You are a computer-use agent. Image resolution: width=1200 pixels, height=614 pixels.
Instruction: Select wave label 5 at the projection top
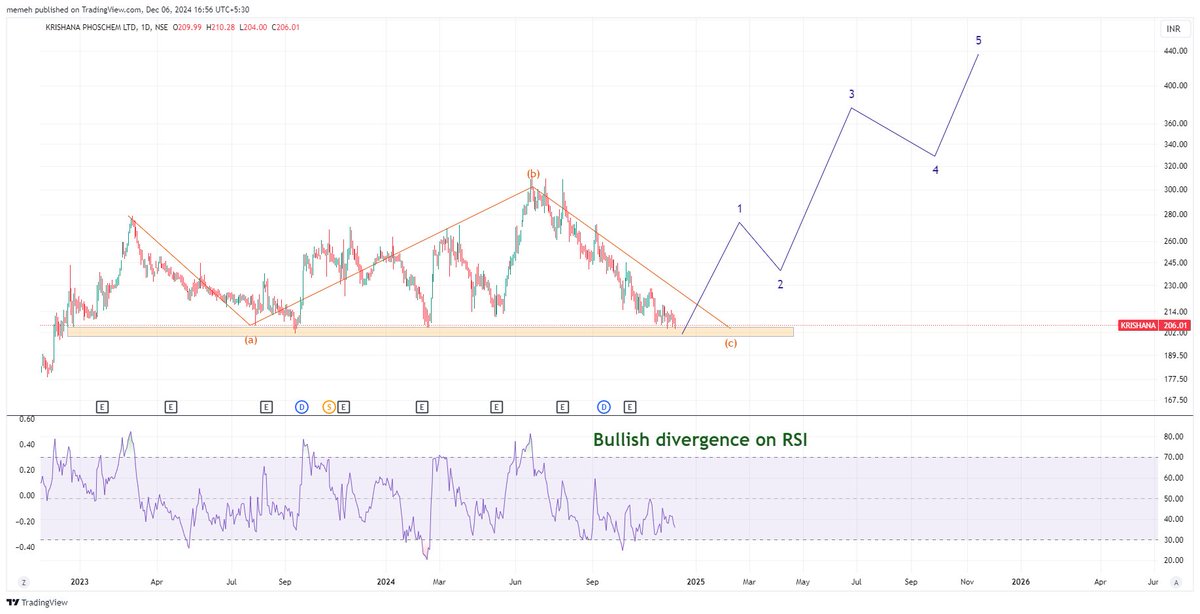978,41
